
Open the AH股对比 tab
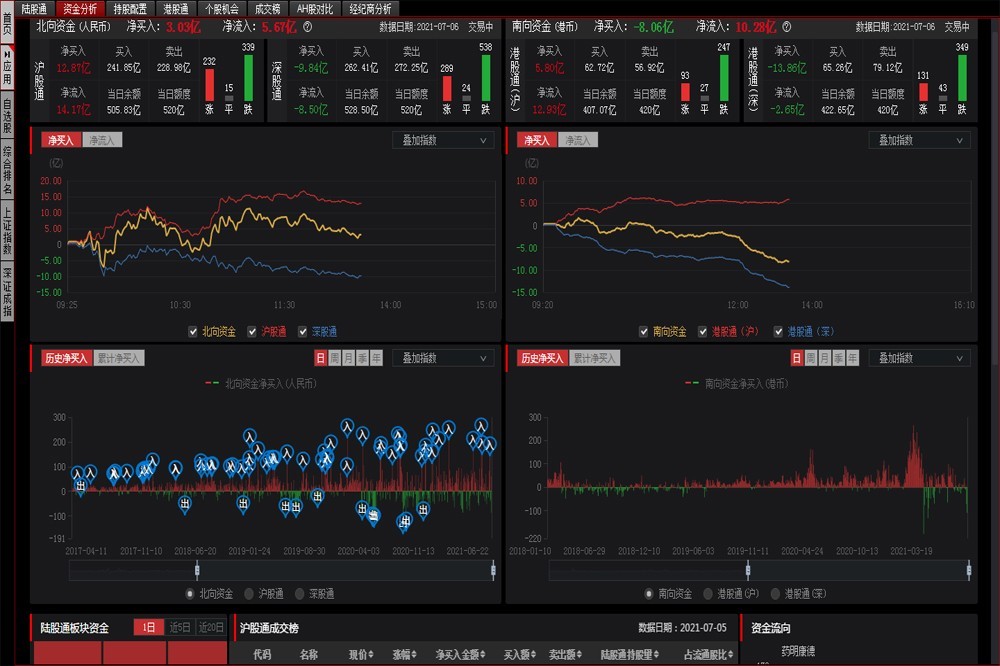pyautogui.click(x=315, y=9)
